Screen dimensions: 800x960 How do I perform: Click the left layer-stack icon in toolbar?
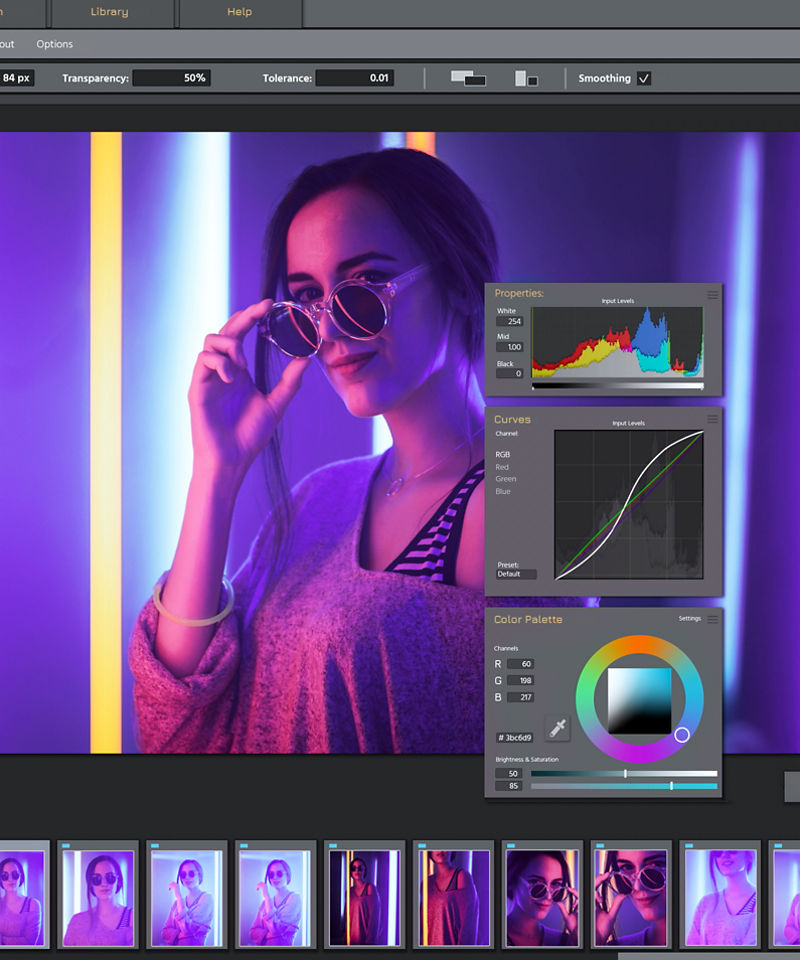pyautogui.click(x=466, y=77)
